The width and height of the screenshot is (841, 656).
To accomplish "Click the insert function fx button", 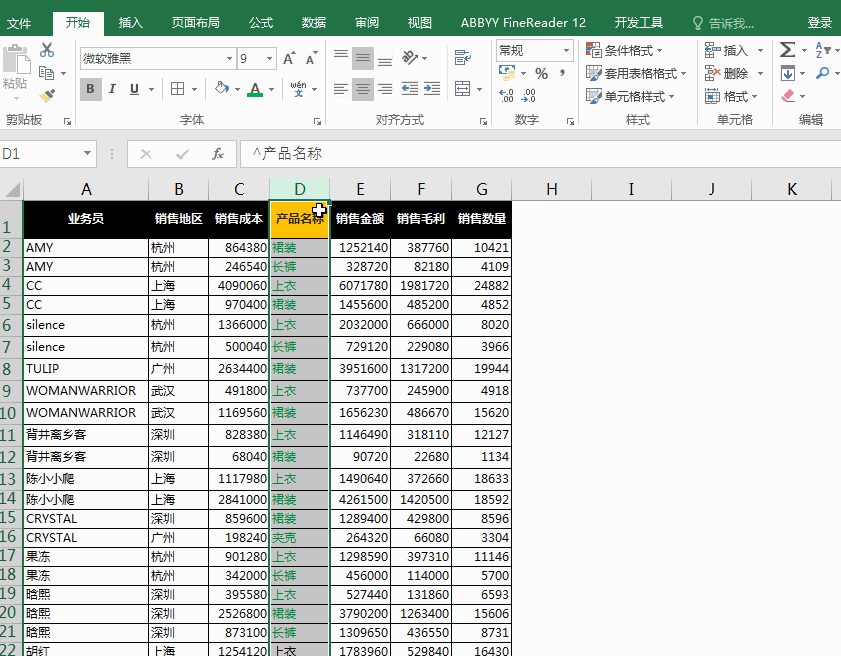I will coord(218,154).
